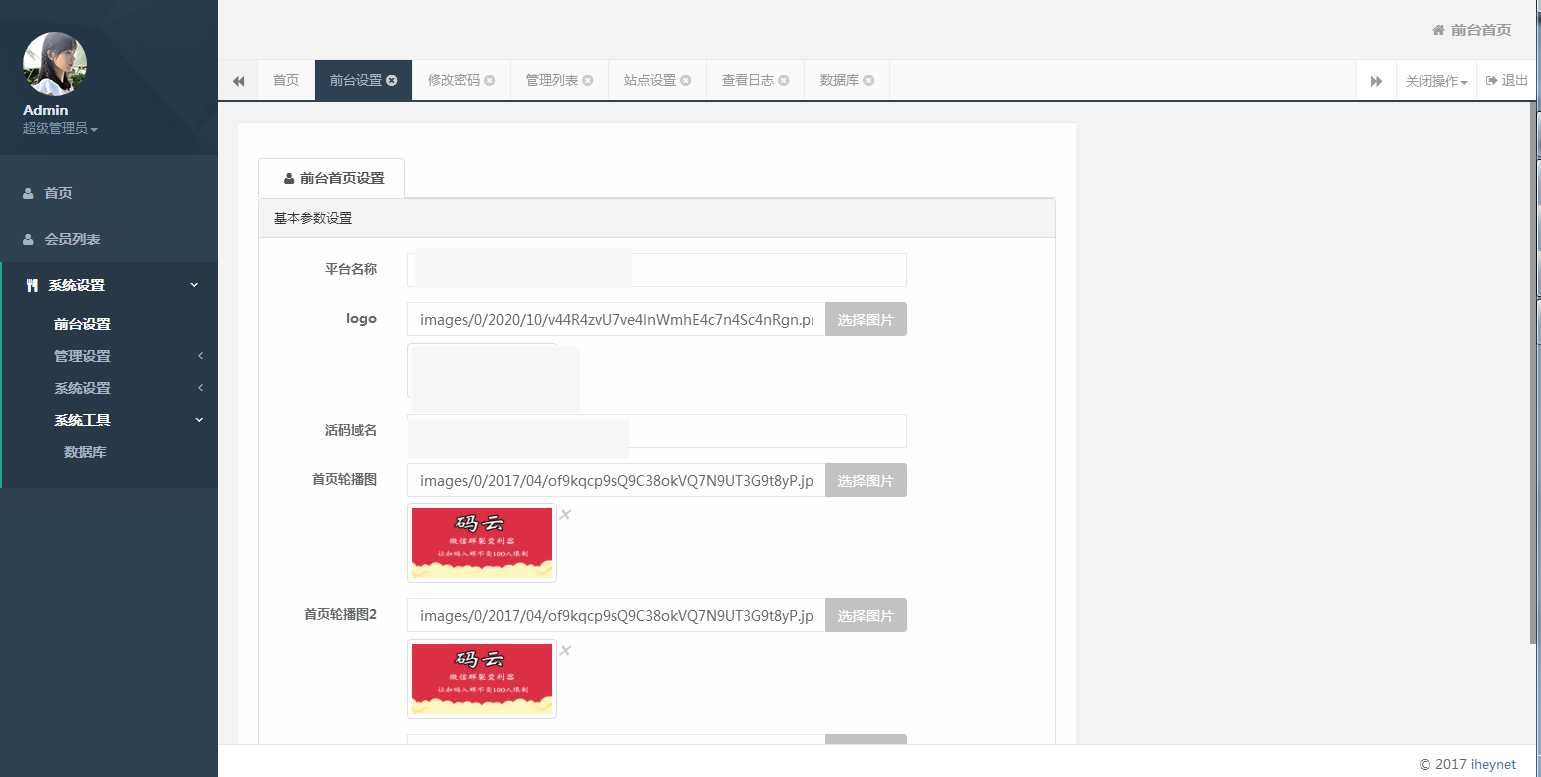1541x777 pixels.
Task: Select 数据库 from the sidebar menu
Action: (x=84, y=451)
